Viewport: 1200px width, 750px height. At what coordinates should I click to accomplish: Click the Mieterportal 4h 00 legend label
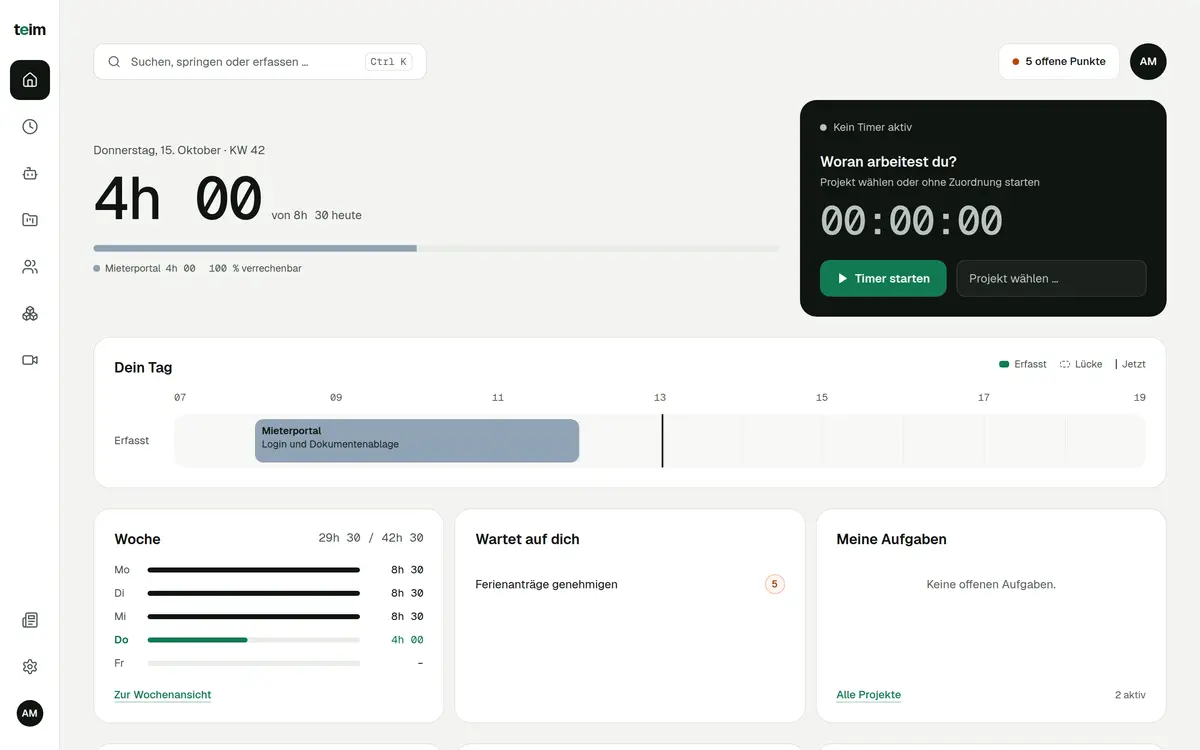pos(144,269)
